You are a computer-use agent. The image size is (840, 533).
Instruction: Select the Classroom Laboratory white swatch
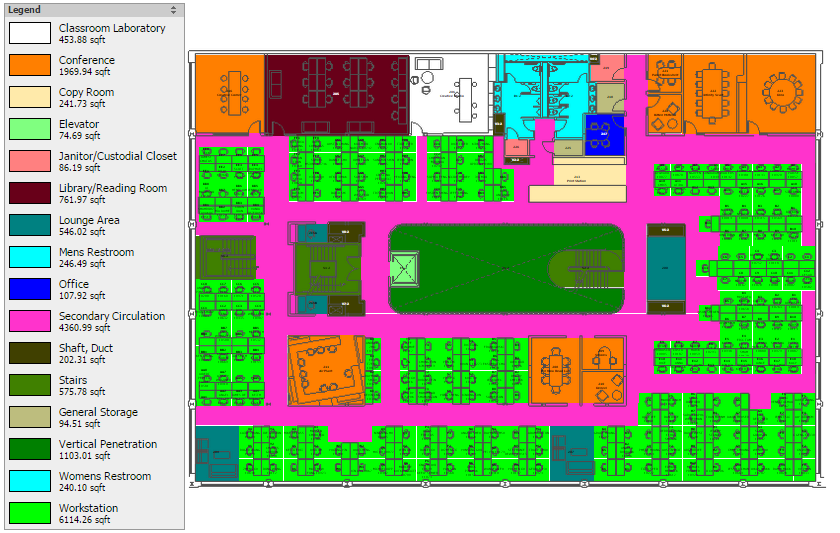(30, 33)
